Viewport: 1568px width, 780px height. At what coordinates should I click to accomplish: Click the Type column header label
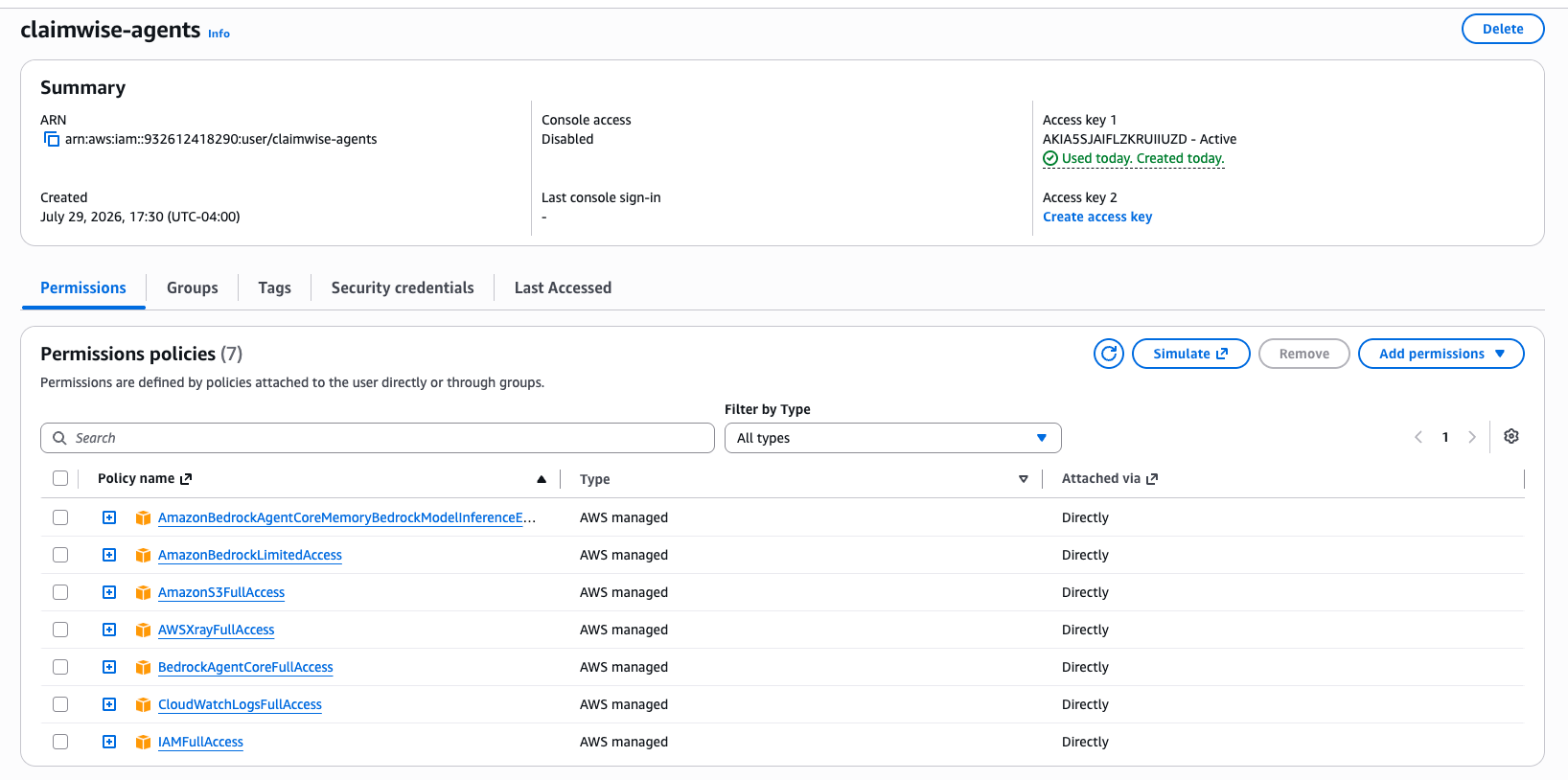[595, 479]
